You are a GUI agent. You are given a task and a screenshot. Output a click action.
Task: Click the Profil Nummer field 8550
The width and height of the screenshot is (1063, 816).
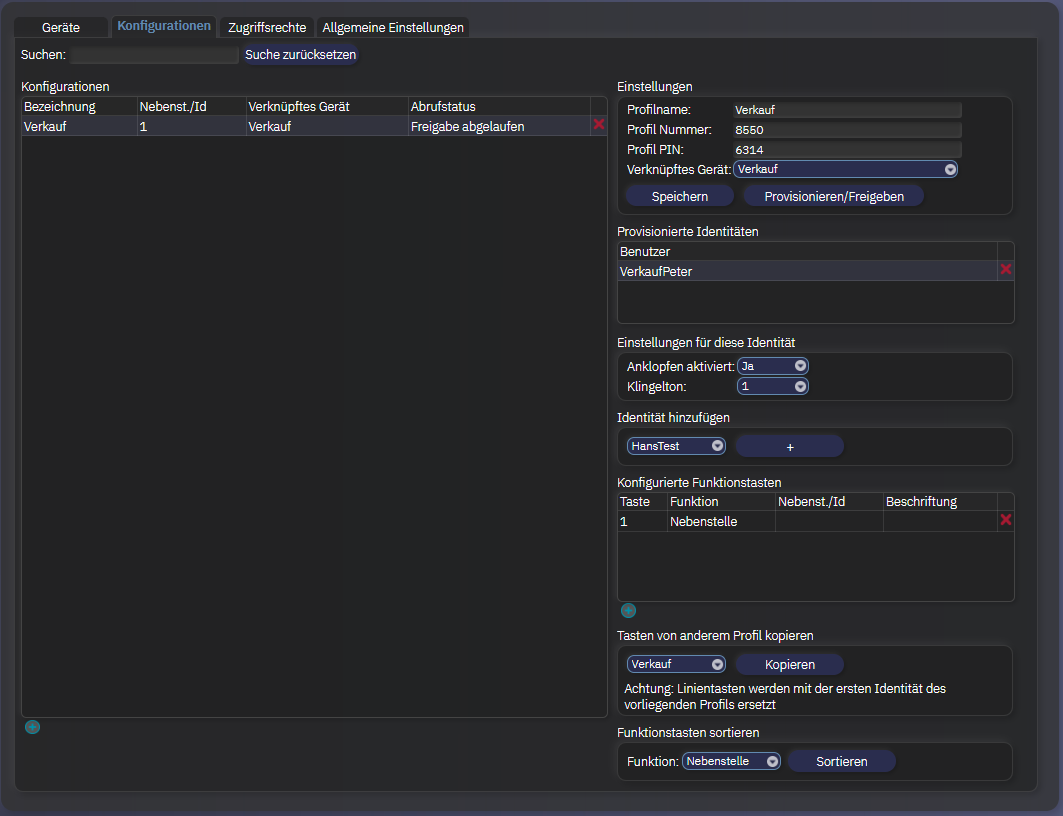click(x=847, y=130)
